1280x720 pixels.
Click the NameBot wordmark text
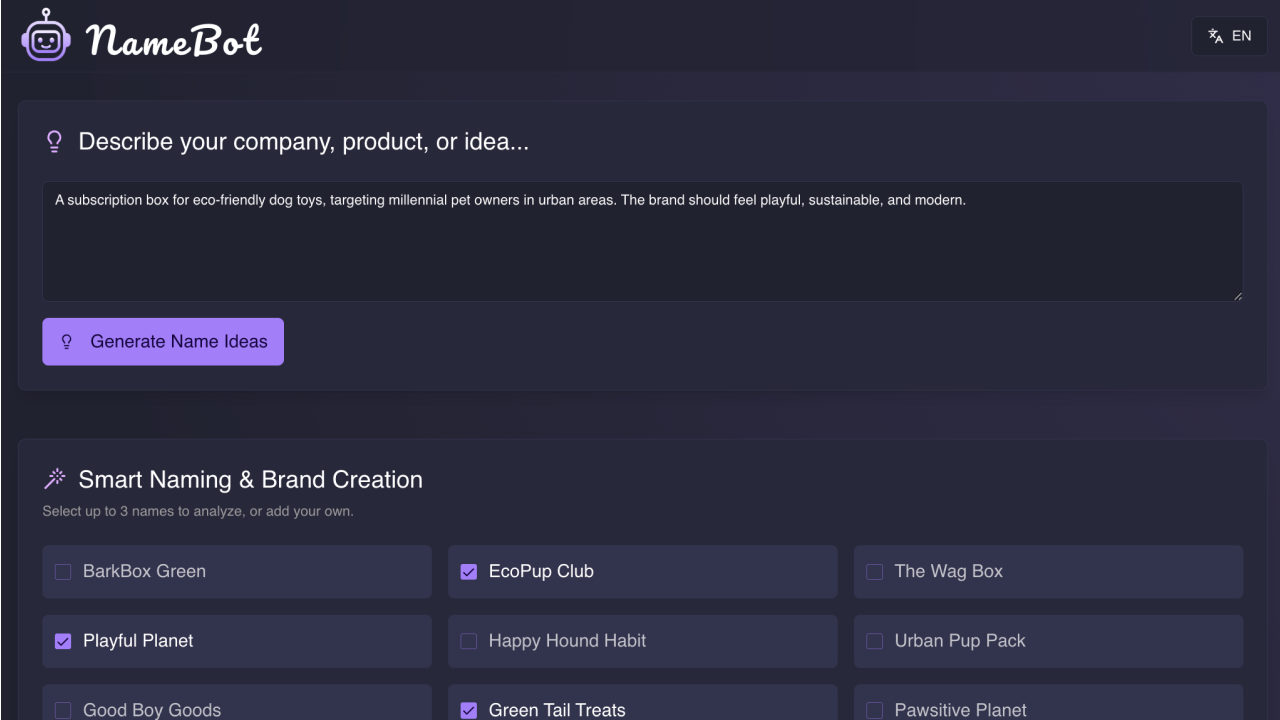click(x=174, y=40)
